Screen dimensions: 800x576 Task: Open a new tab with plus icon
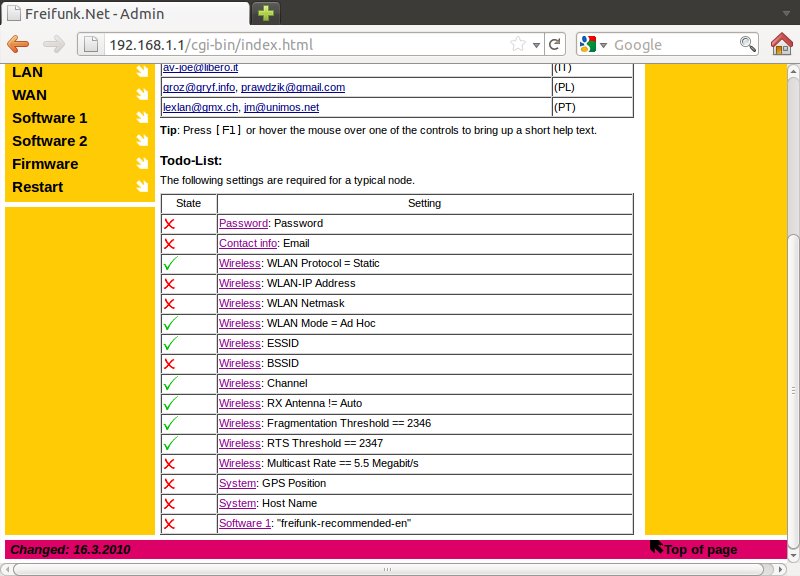pyautogui.click(x=266, y=13)
